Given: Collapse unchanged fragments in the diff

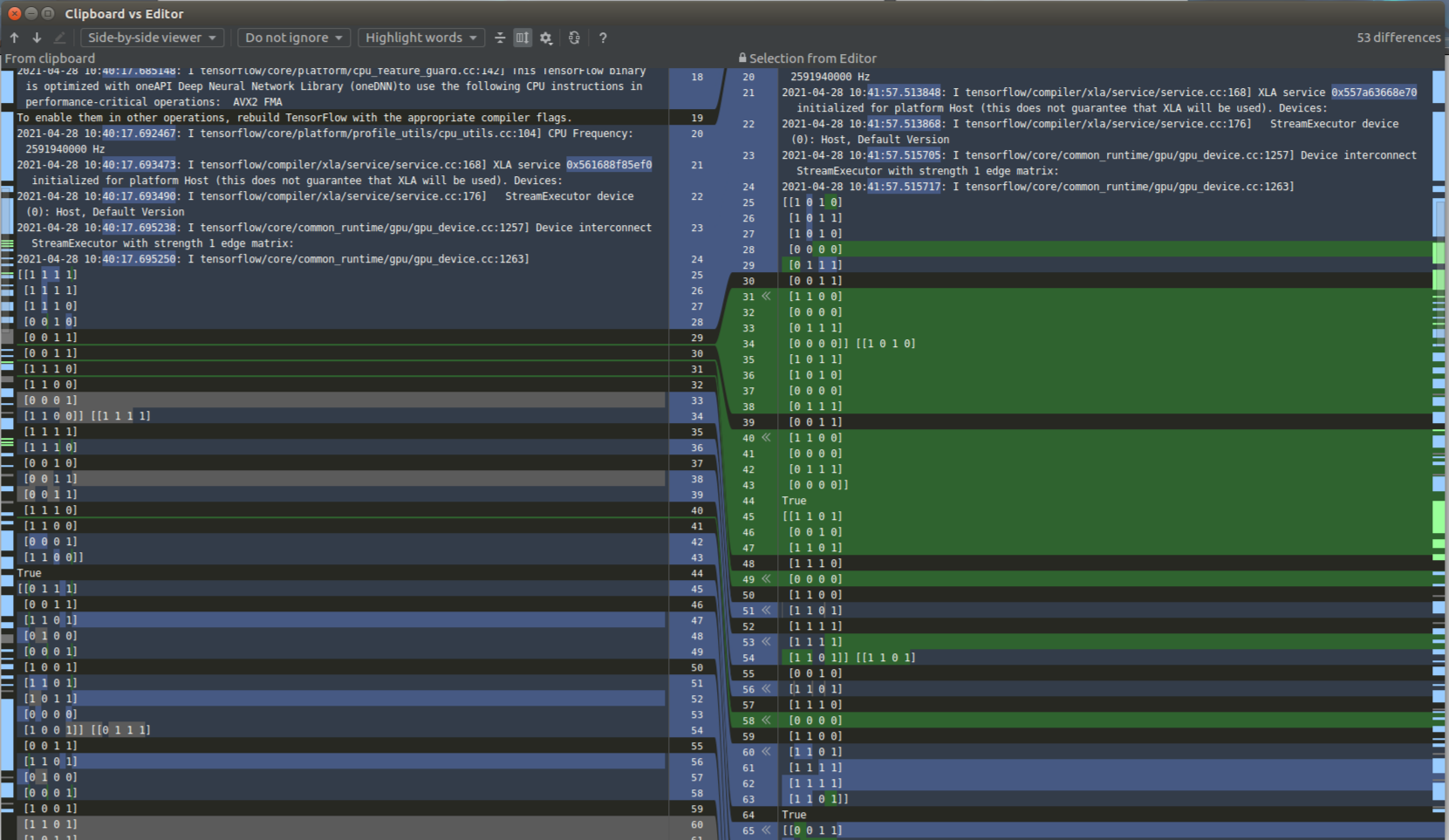Looking at the screenshot, I should (500, 38).
